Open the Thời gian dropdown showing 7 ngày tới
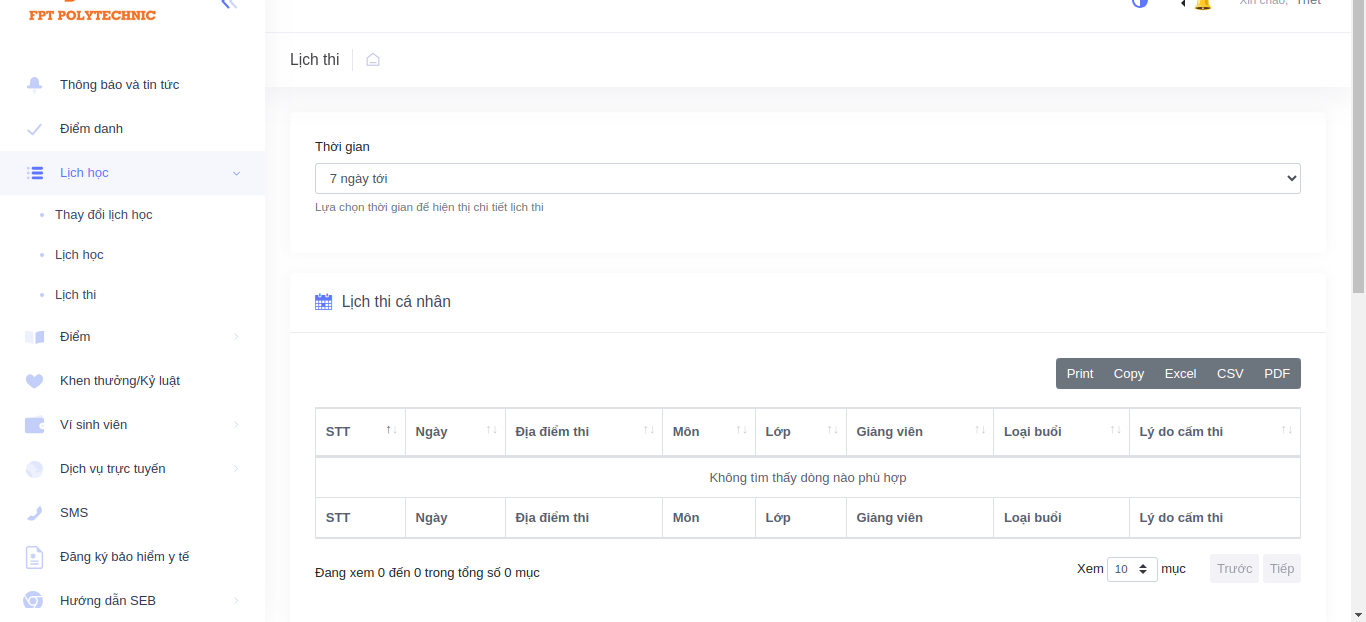This screenshot has width=1366, height=622. click(808, 179)
